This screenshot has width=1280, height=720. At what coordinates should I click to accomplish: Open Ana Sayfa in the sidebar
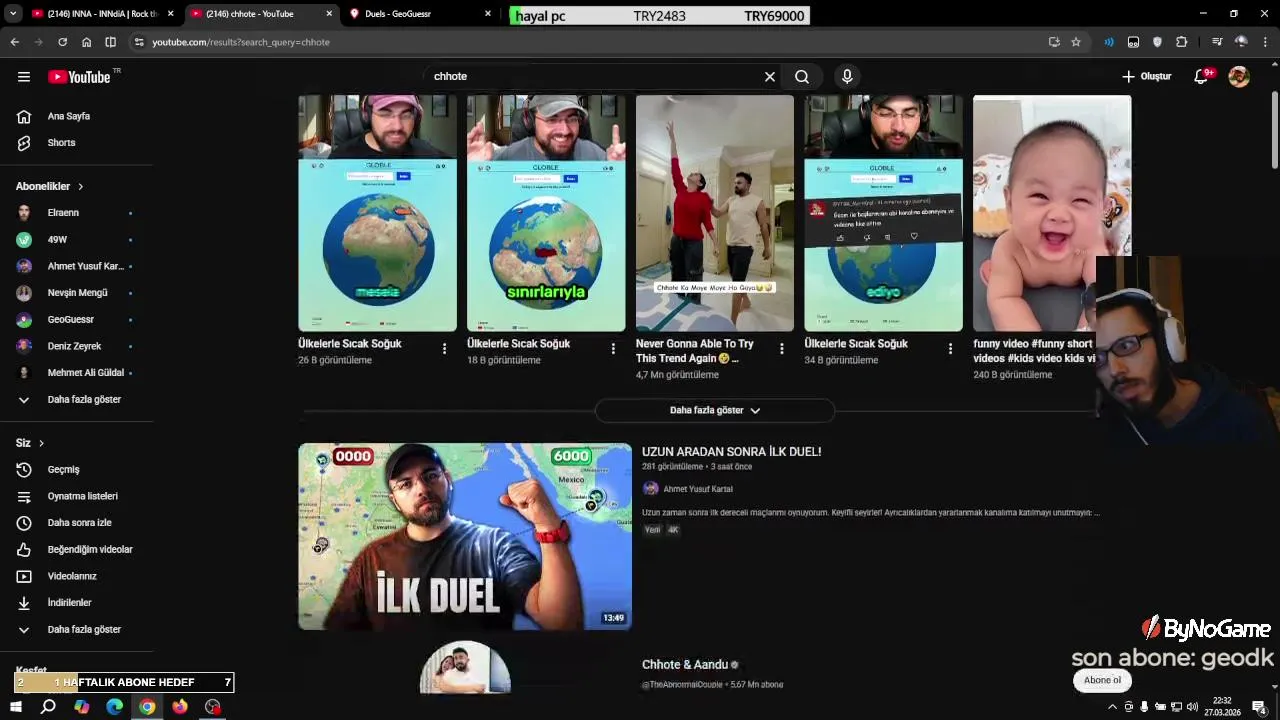(x=68, y=116)
